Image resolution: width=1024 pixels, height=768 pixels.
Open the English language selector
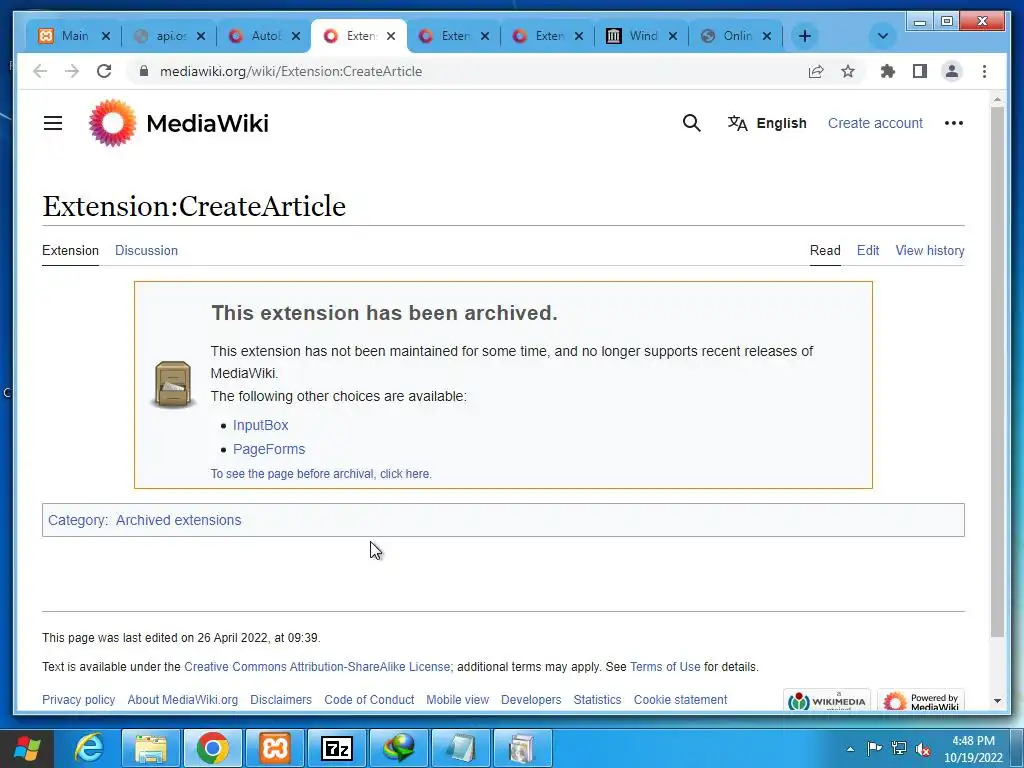[x=767, y=123]
